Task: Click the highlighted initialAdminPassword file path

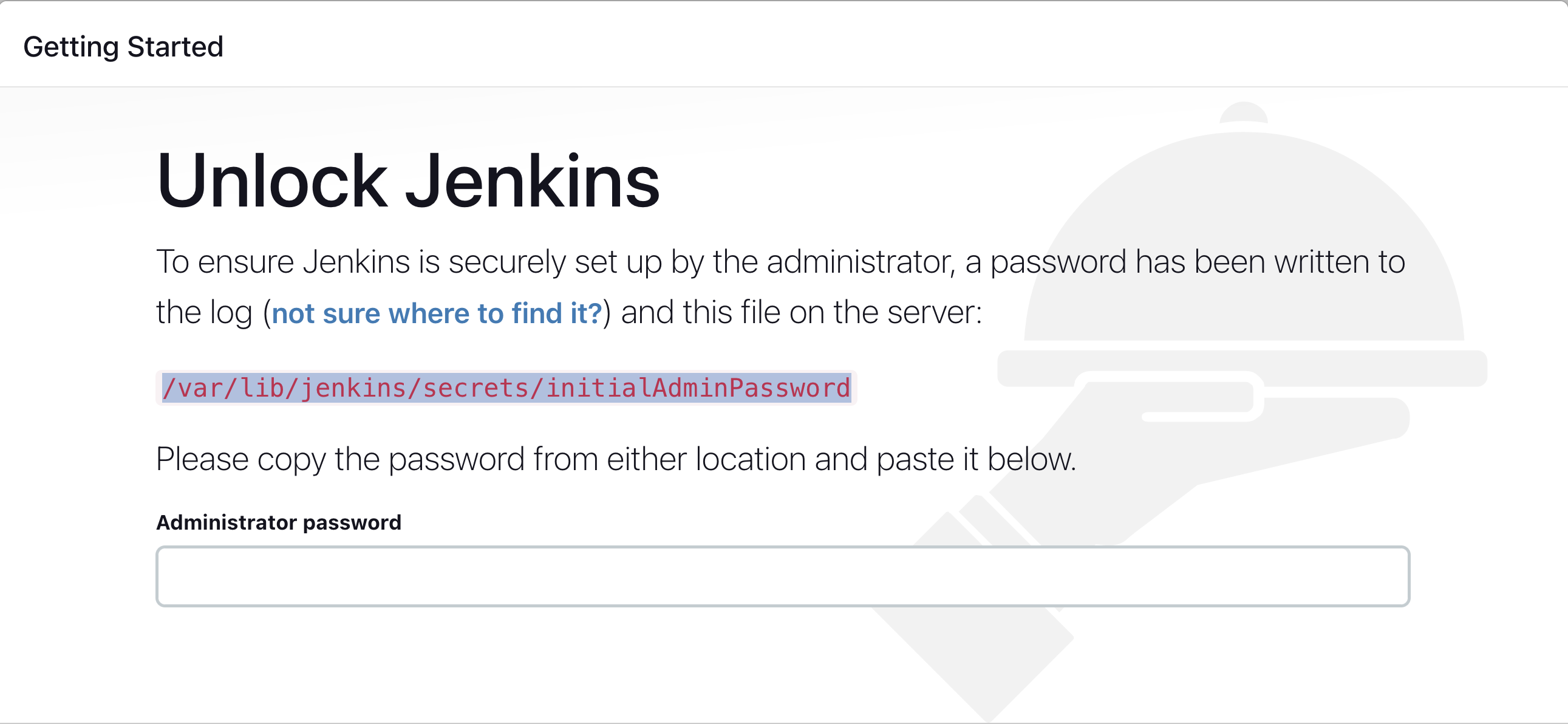Action: 506,387
